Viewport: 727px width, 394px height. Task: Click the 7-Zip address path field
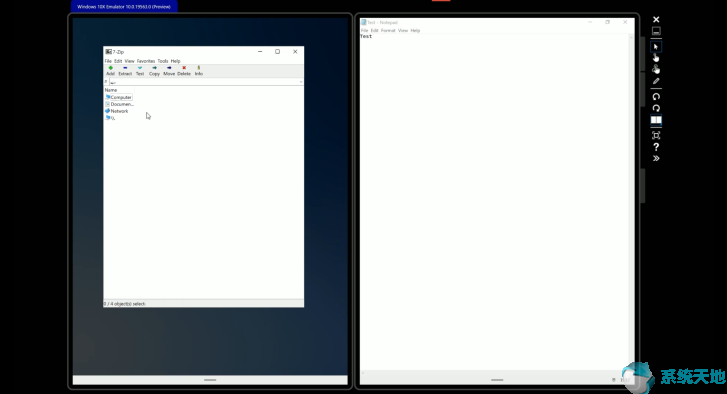204,82
